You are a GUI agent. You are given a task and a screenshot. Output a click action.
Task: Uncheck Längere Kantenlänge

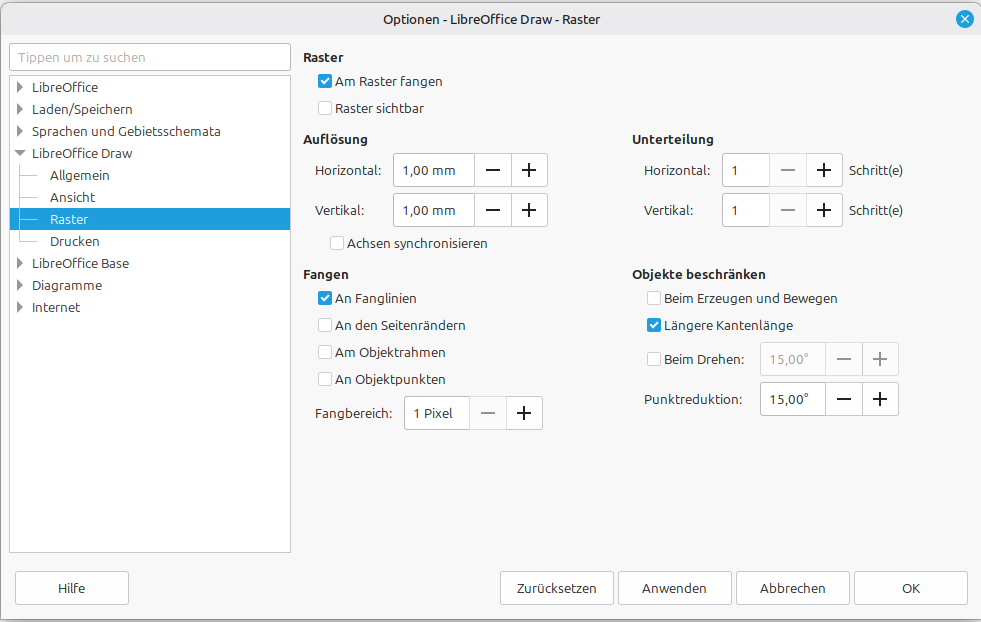654,325
